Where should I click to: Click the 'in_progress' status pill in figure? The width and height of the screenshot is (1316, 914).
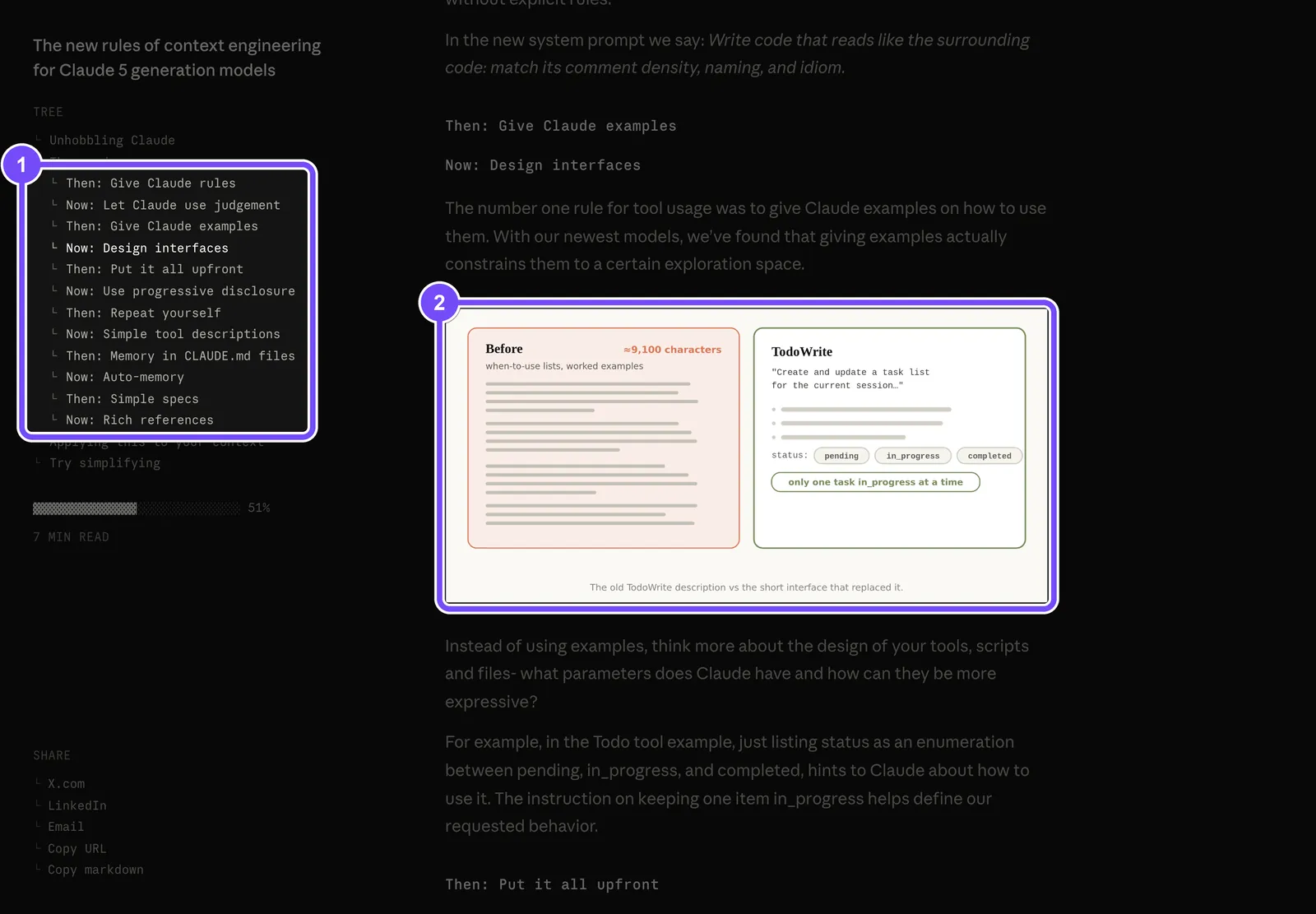pos(913,456)
